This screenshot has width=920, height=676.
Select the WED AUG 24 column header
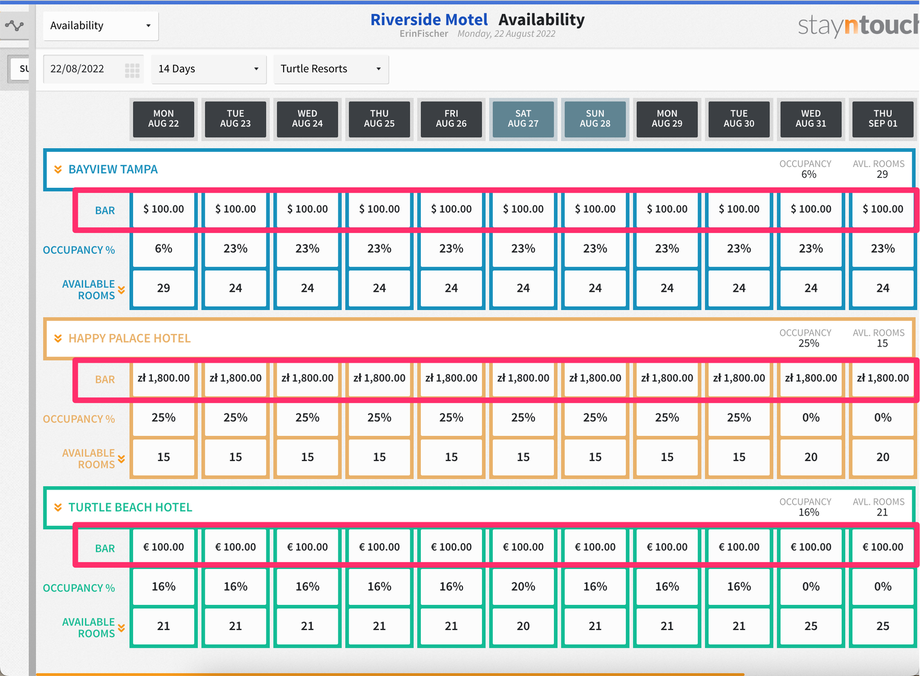[307, 119]
